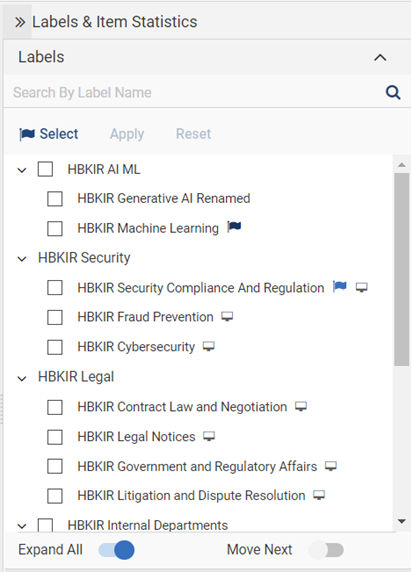The width and height of the screenshot is (413, 572).
Task: Click monitor icon next to Litigation and Dispute Resolution
Action: [x=319, y=495]
